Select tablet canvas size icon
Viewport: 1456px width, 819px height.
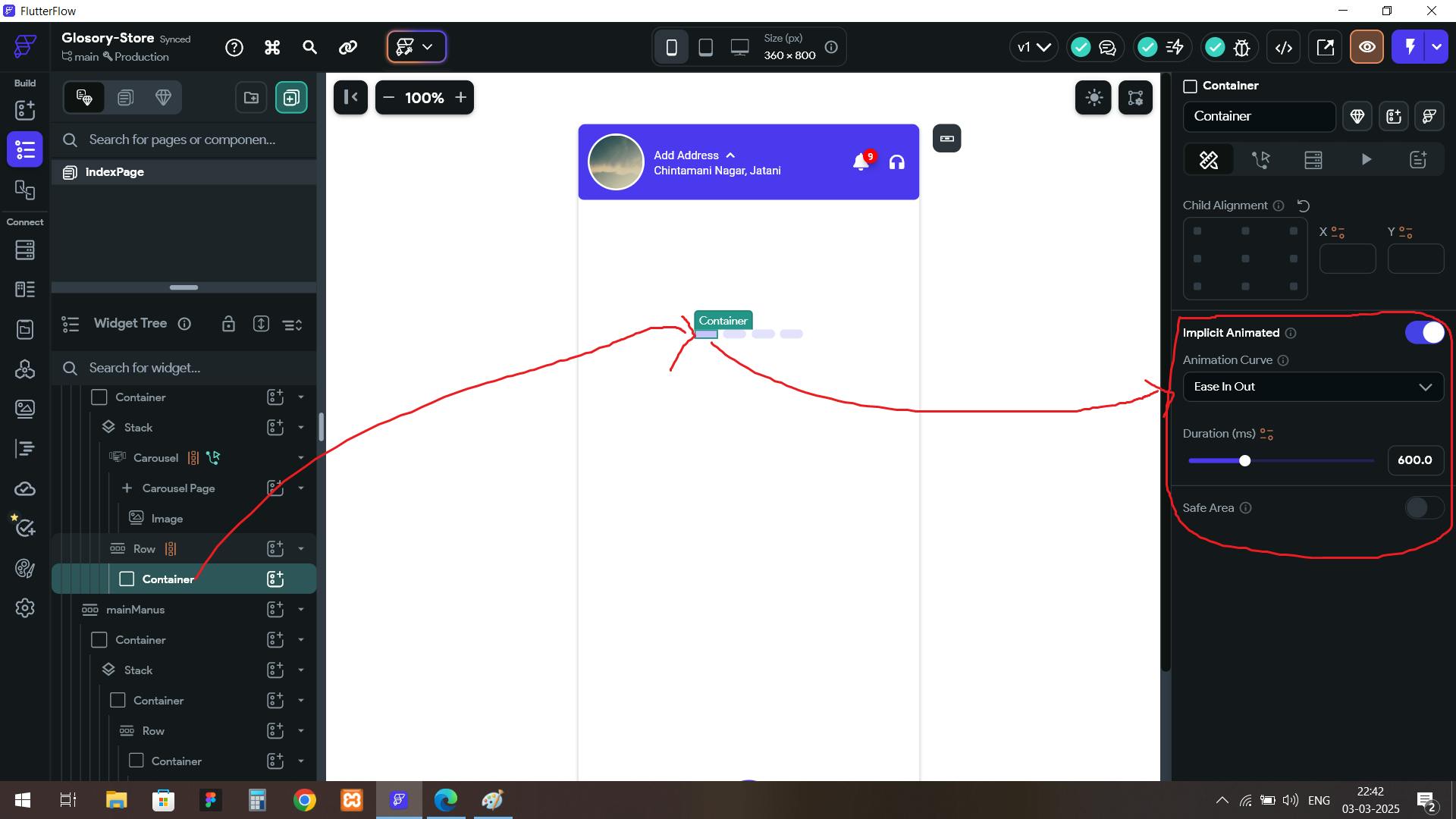(x=705, y=47)
